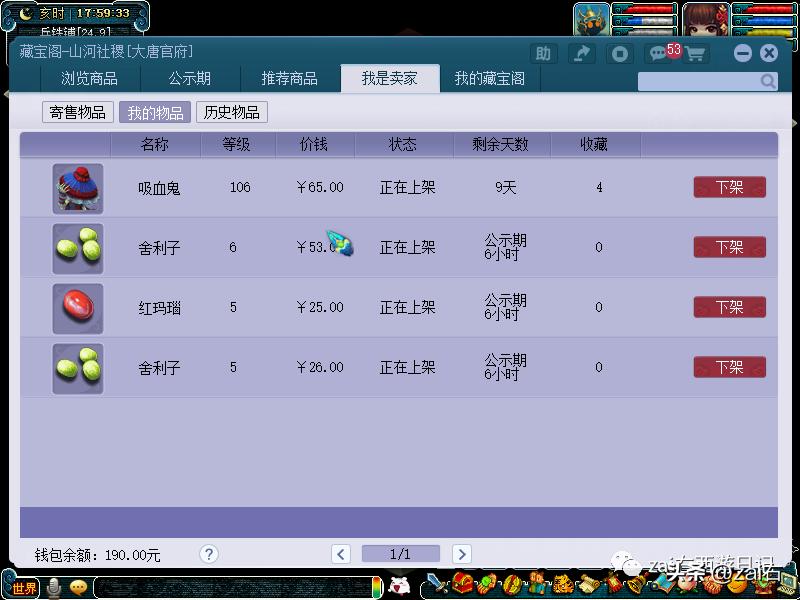
Task: Click the 红玛瑙 item thumbnail
Action: point(78,309)
